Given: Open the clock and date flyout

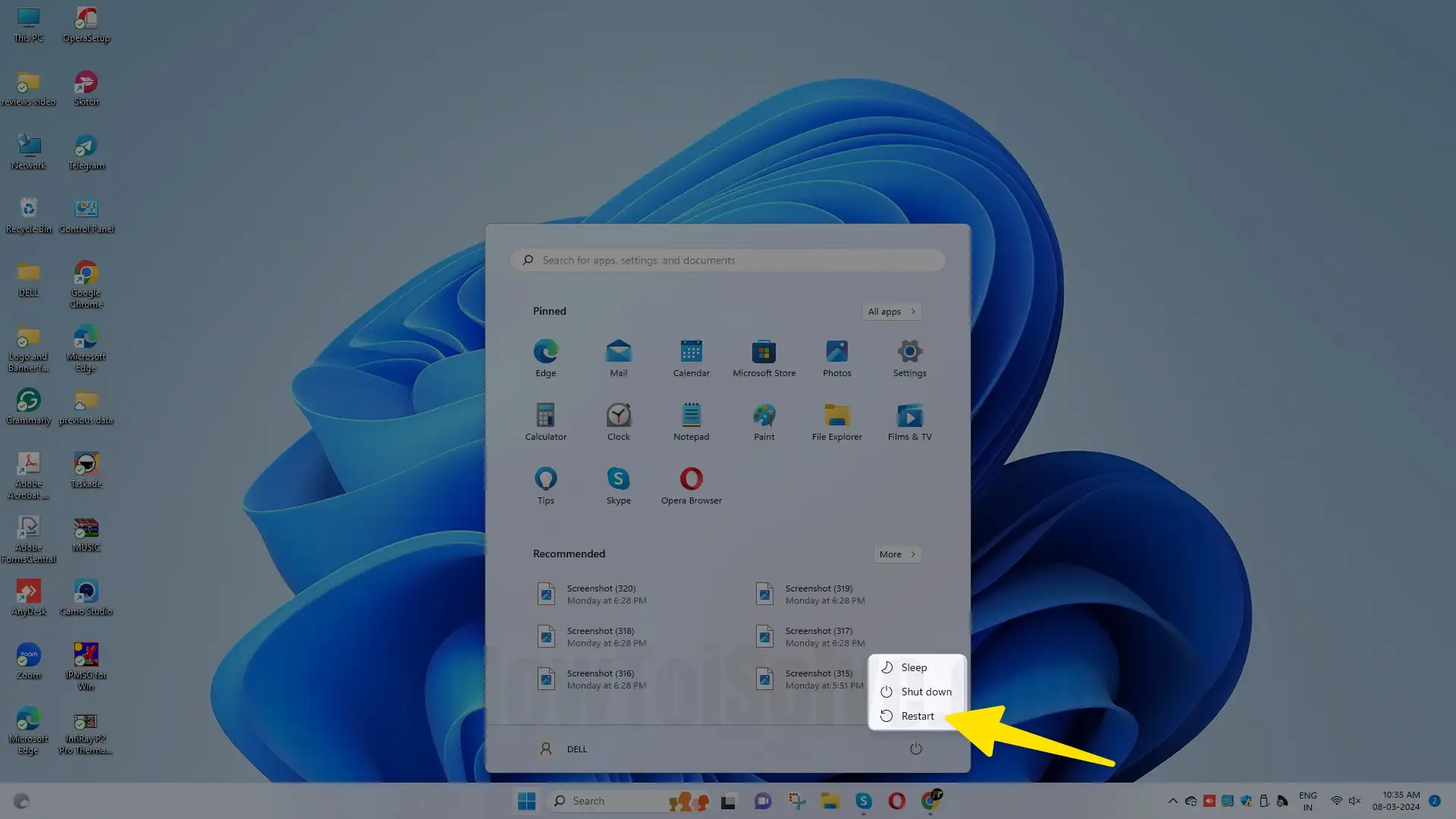Looking at the screenshot, I should pos(1396,801).
